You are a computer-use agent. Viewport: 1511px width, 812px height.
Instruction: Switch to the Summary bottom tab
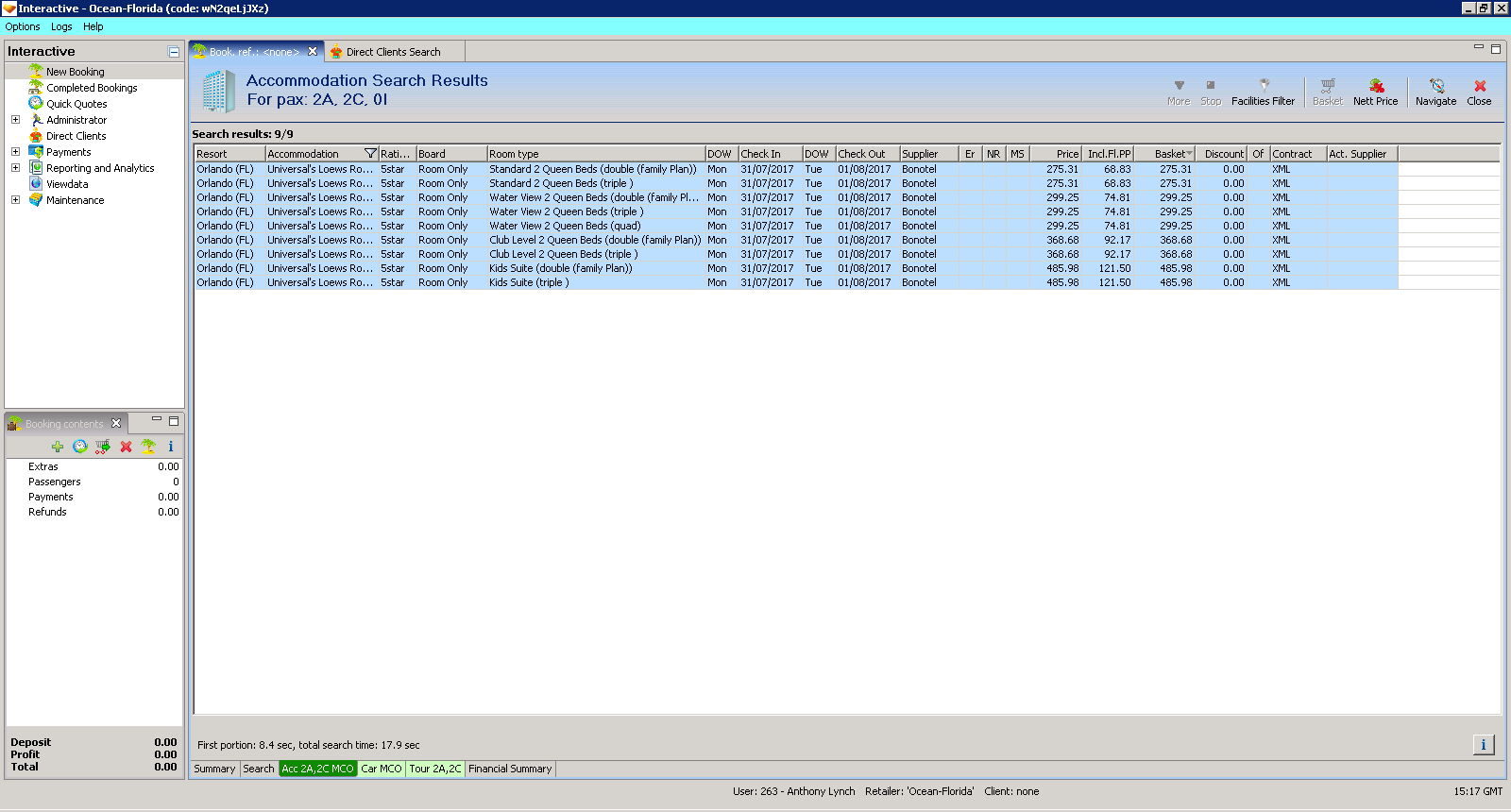214,769
